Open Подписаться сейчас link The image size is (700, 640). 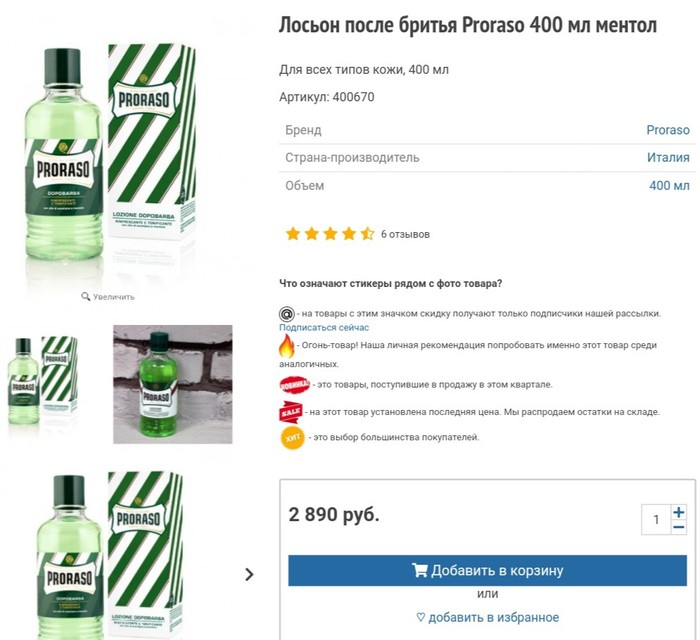(x=324, y=328)
